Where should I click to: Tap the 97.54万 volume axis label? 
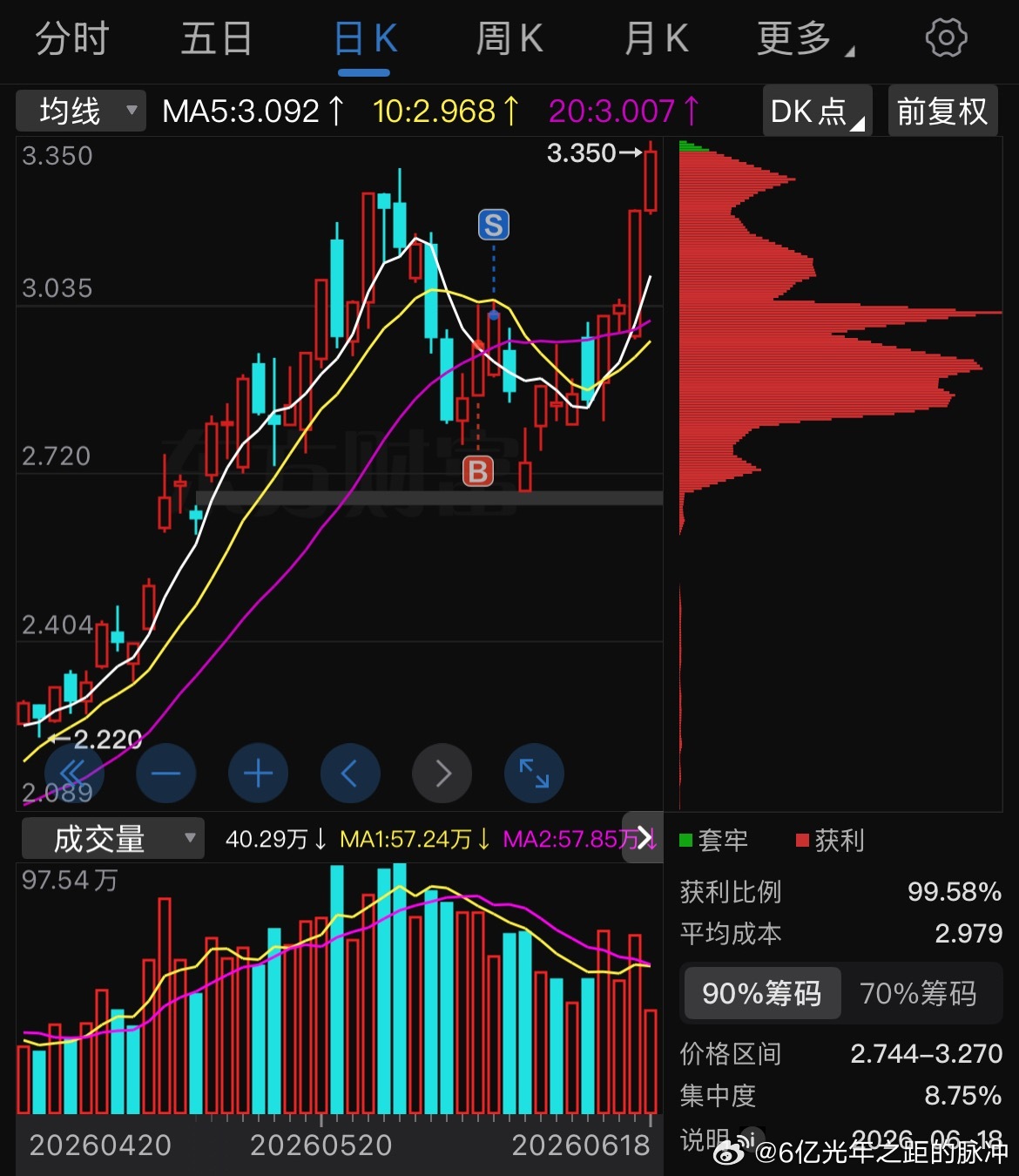70,880
